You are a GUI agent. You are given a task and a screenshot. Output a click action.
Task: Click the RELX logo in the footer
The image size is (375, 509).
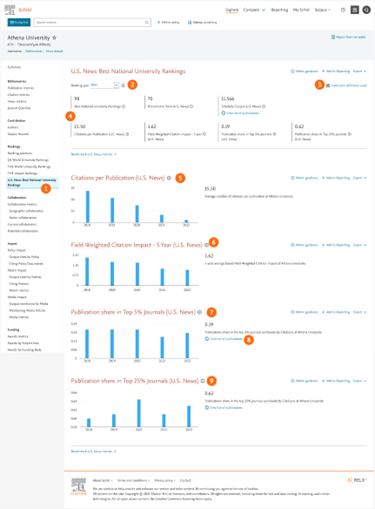tap(357, 480)
